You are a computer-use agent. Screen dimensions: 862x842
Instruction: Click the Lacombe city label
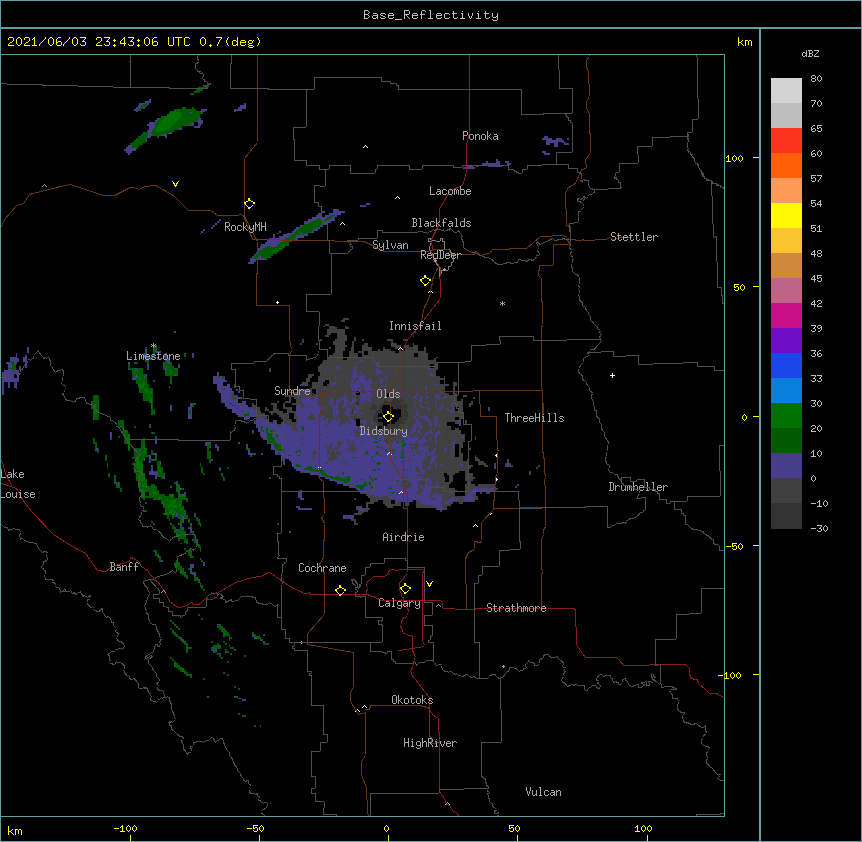pyautogui.click(x=450, y=191)
